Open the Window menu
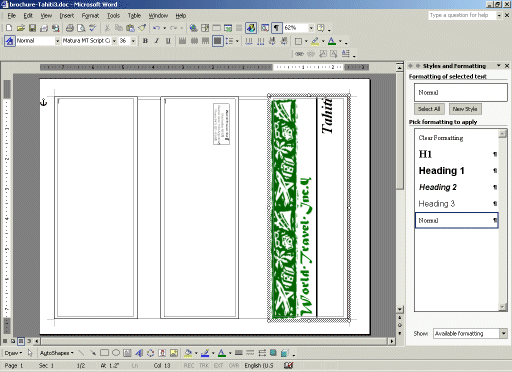 [158, 16]
